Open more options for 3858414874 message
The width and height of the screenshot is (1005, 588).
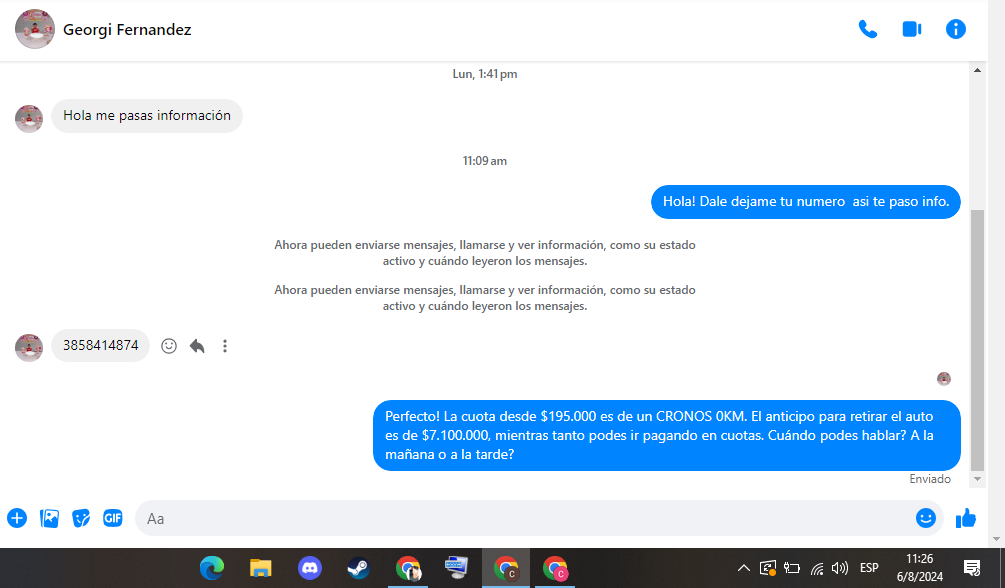pos(225,346)
